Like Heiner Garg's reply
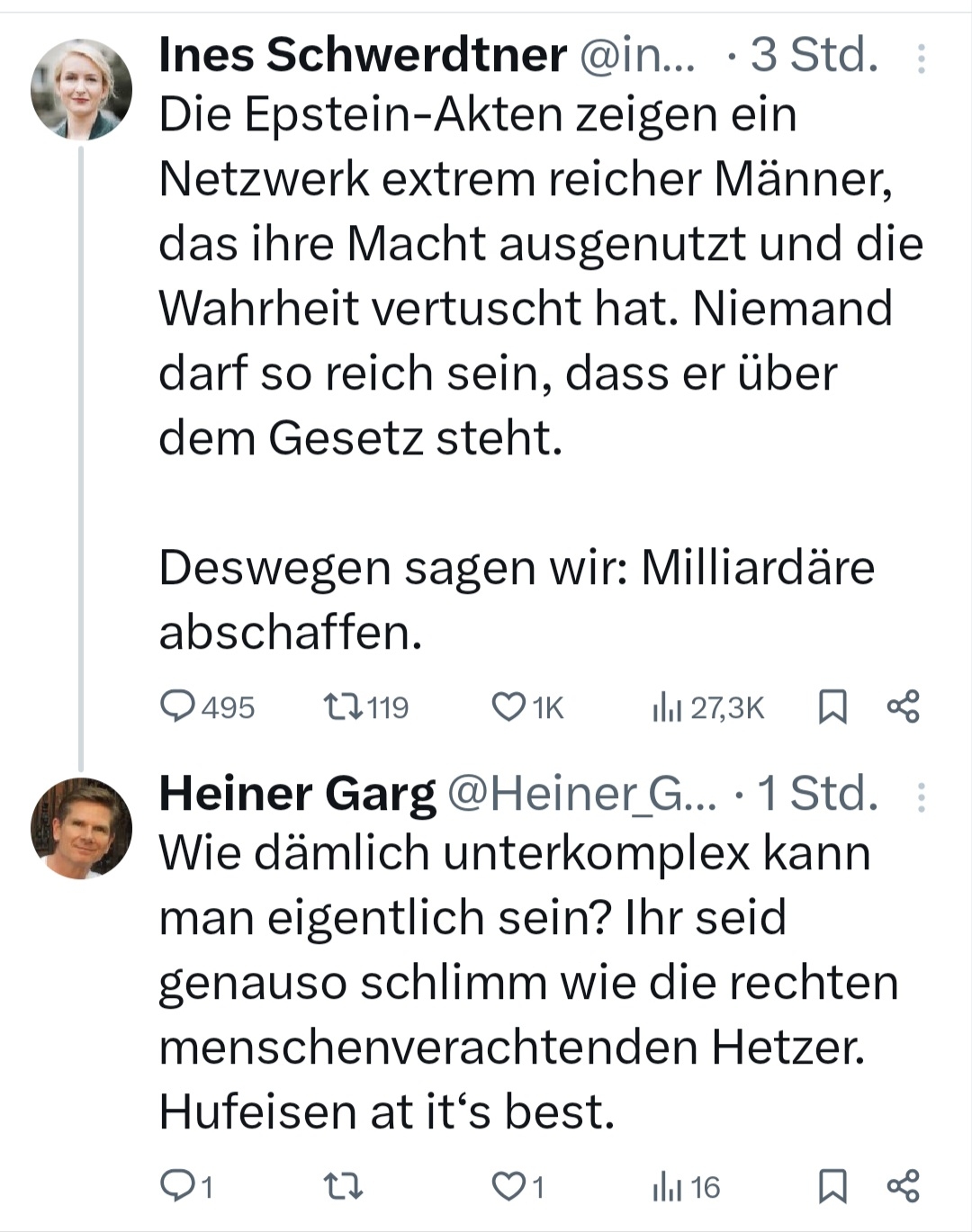 (508, 1187)
